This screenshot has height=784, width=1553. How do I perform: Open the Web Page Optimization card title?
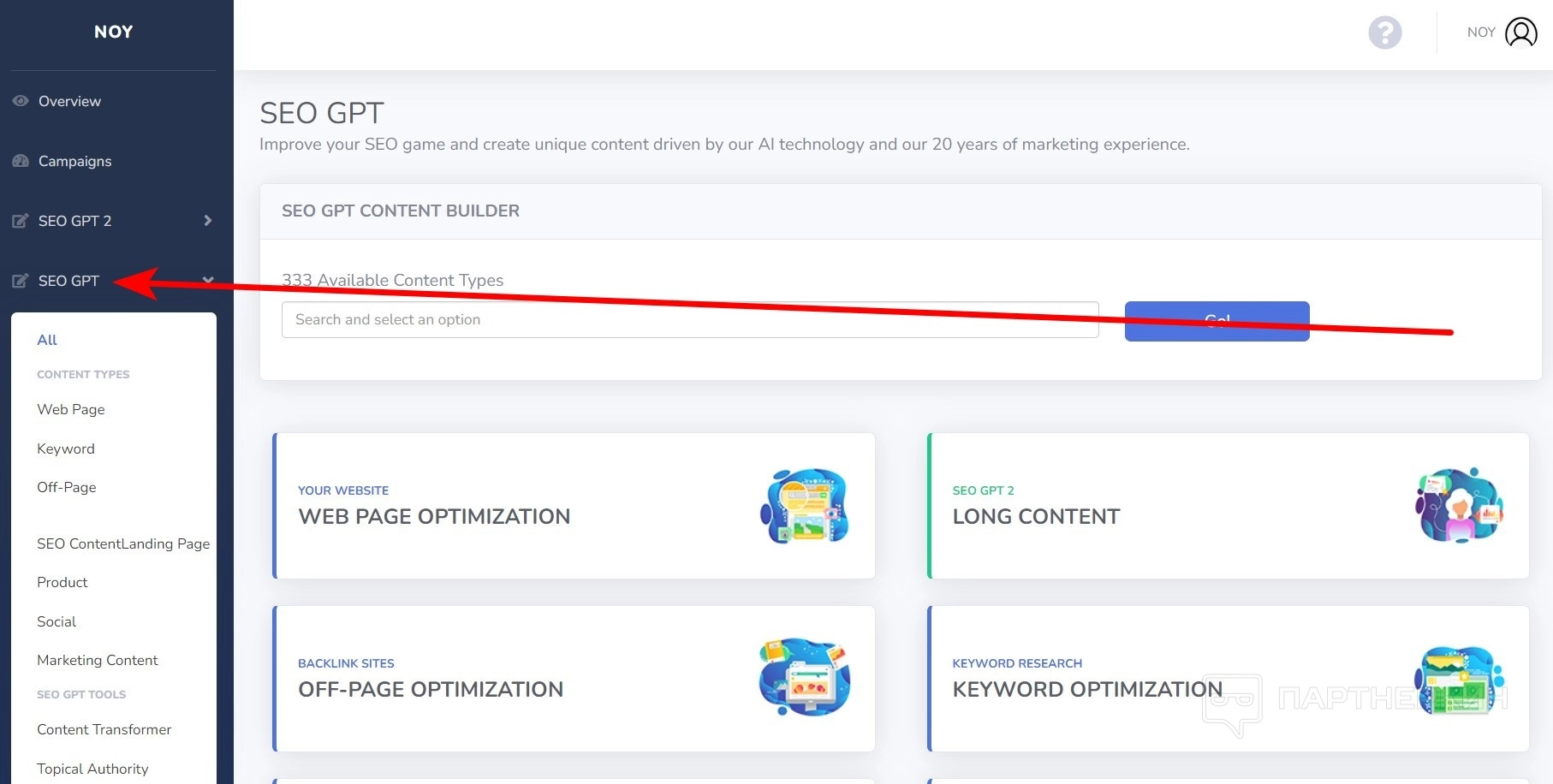tap(434, 516)
